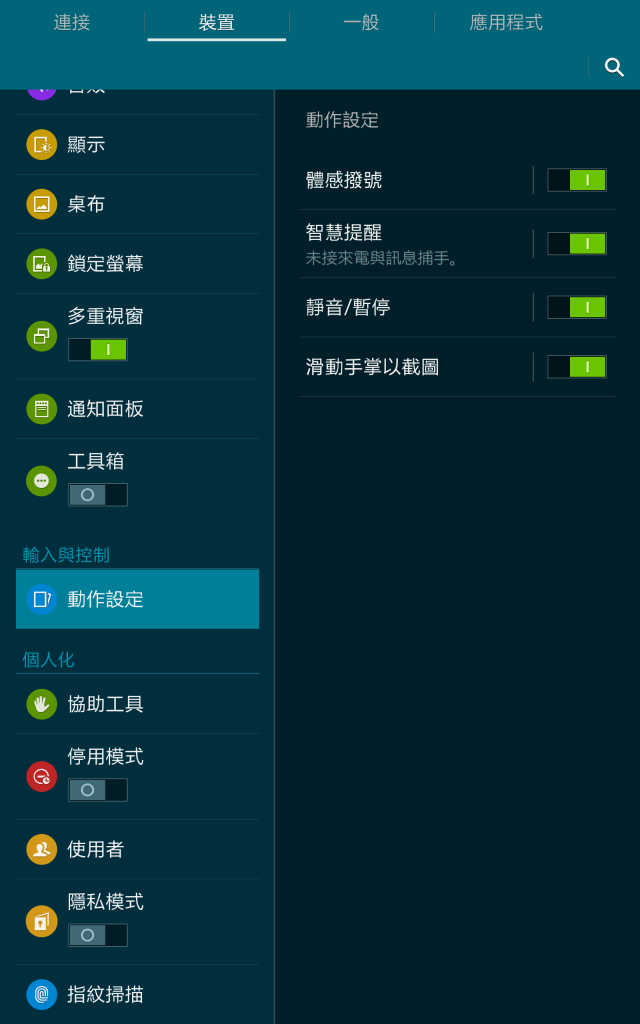Open the 一般 tab
Screen dimensions: 640x1024
361,22
